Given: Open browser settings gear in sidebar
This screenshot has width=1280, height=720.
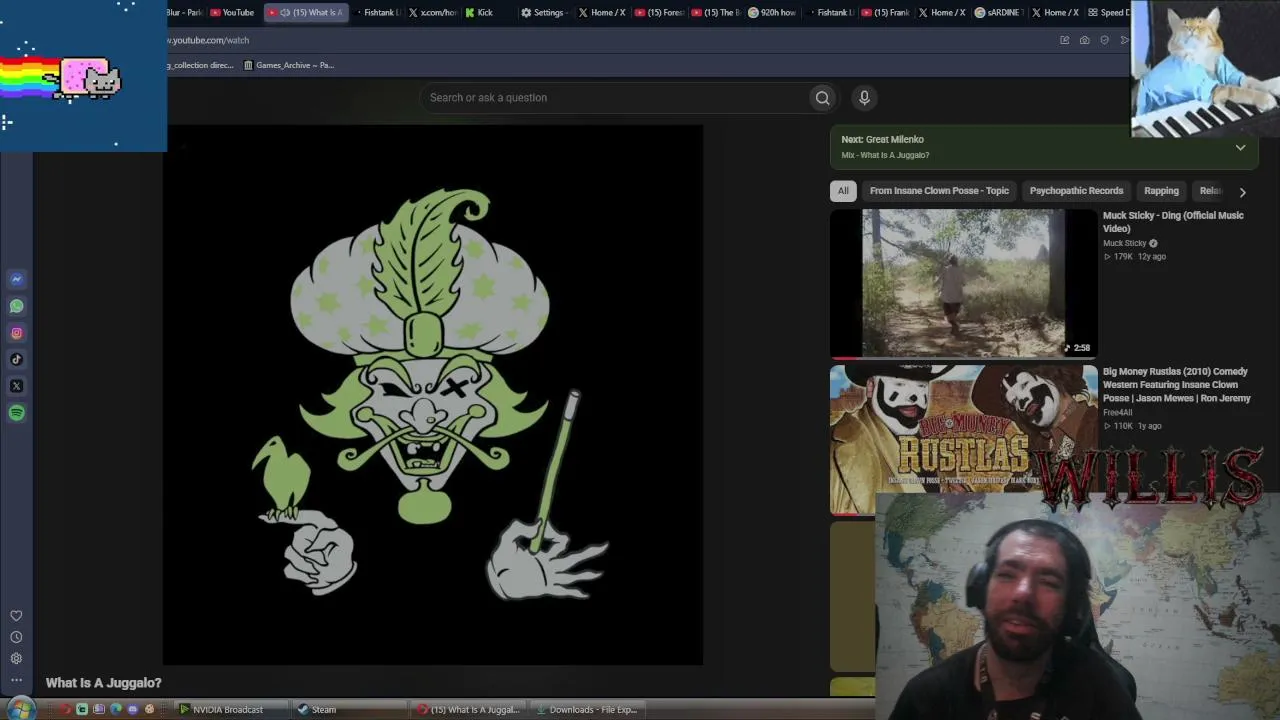Looking at the screenshot, I should tap(16, 658).
